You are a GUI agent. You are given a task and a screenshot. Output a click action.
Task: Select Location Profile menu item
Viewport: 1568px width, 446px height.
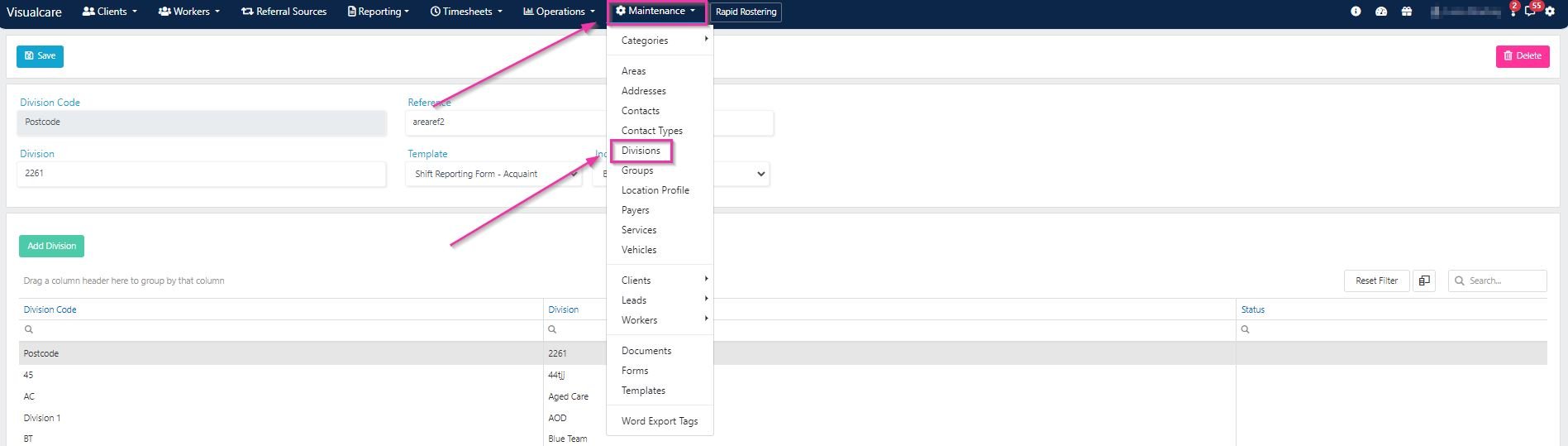pos(655,190)
